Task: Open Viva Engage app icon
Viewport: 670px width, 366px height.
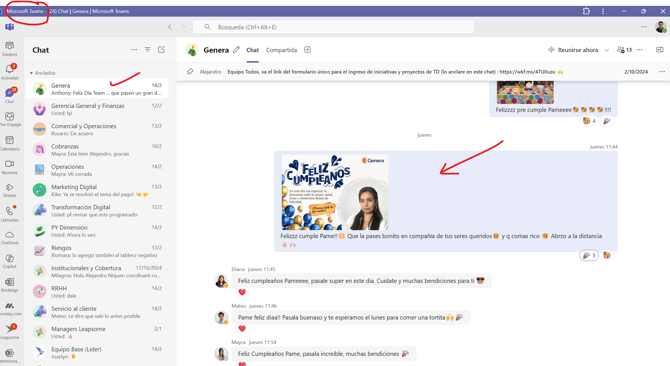Action: pos(9,119)
